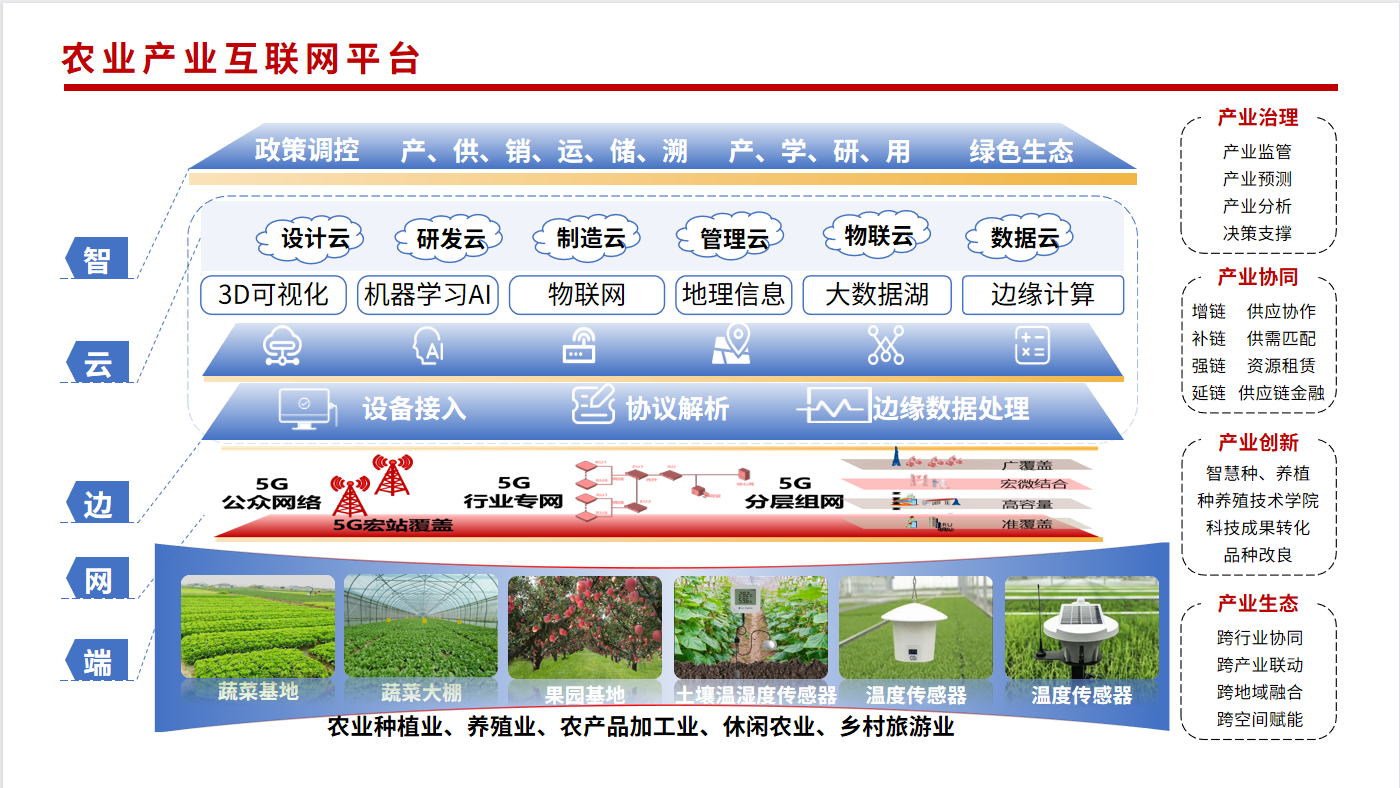Click the white hanging dome sensor photo
Viewport: 1400px width, 788px height.
[916, 628]
